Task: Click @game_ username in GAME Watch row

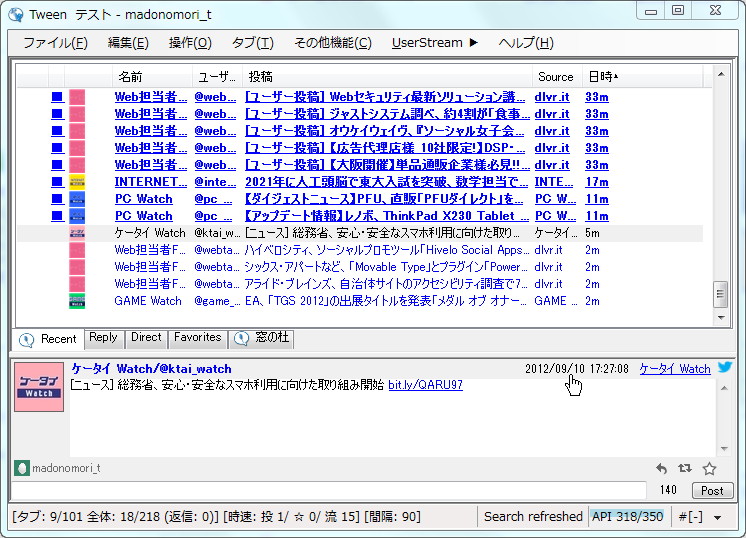Action: [217, 301]
